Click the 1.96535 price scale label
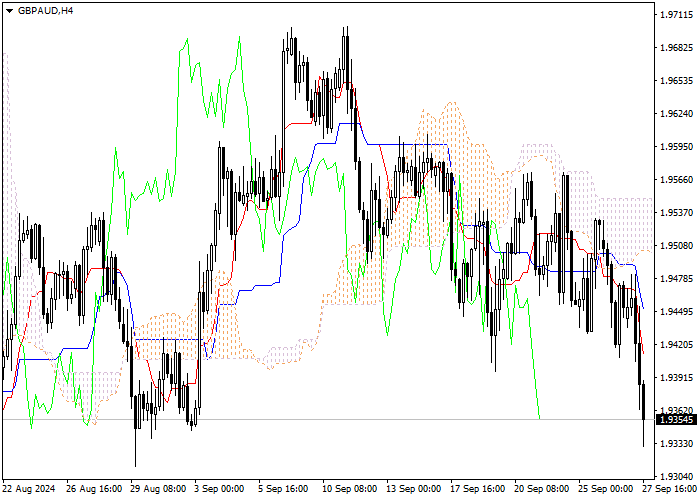The width and height of the screenshot is (700, 500). [677, 81]
